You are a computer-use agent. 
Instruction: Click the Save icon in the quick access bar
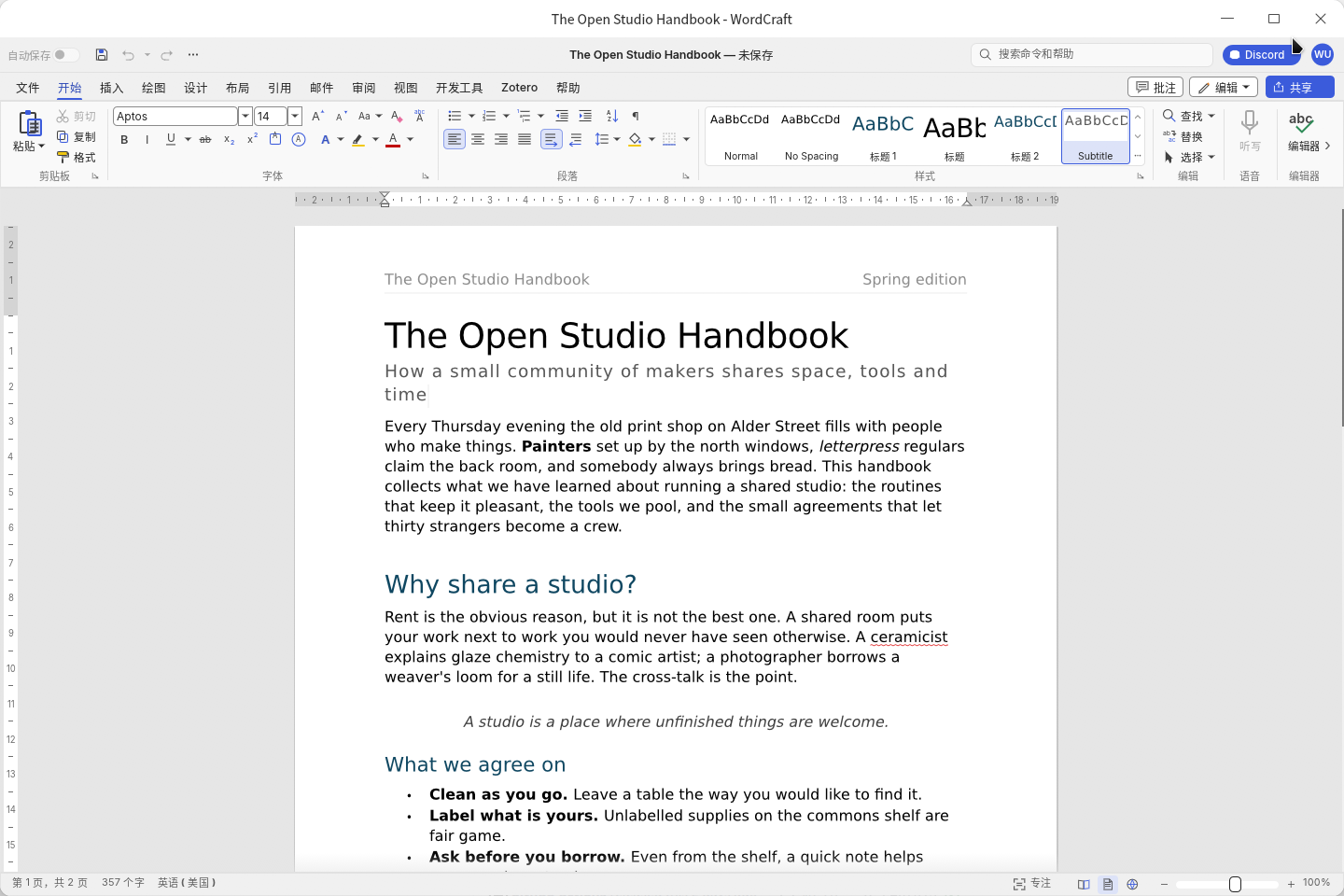[102, 55]
